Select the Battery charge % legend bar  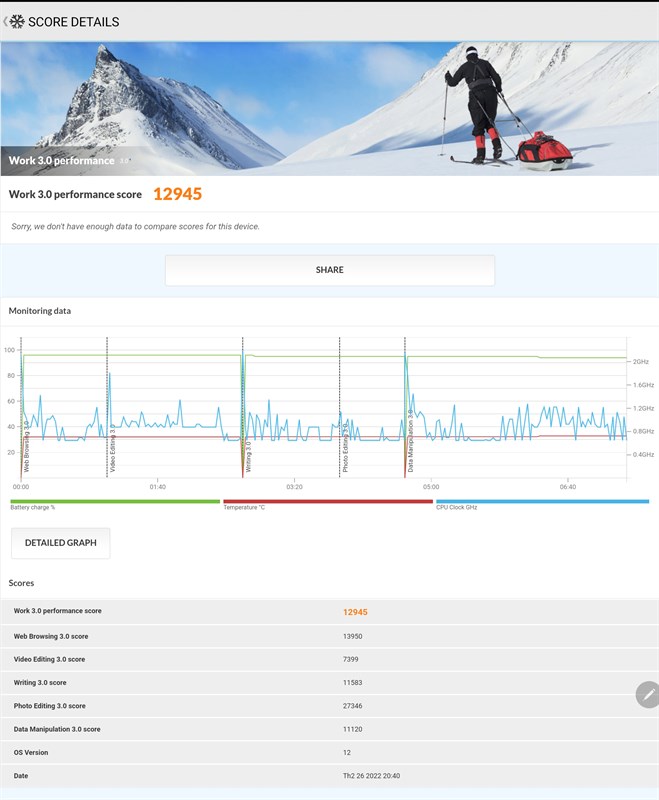pos(115,502)
